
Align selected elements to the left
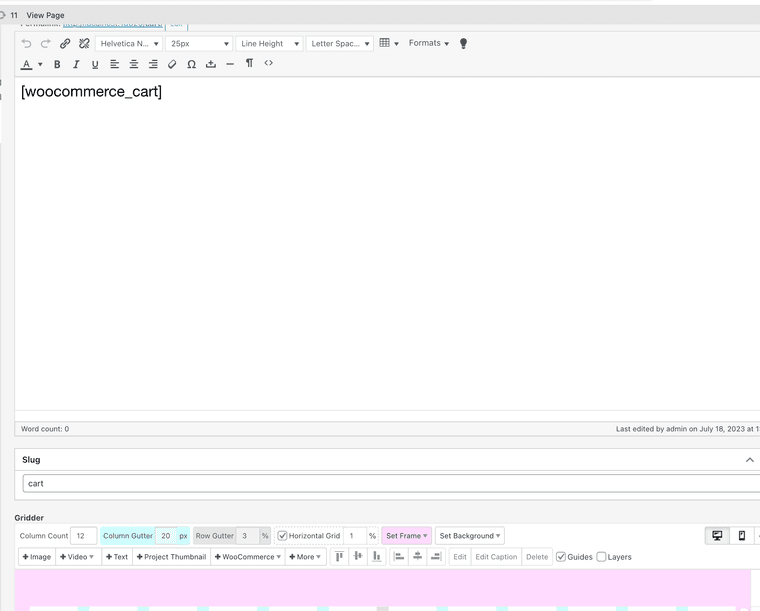[399, 557]
